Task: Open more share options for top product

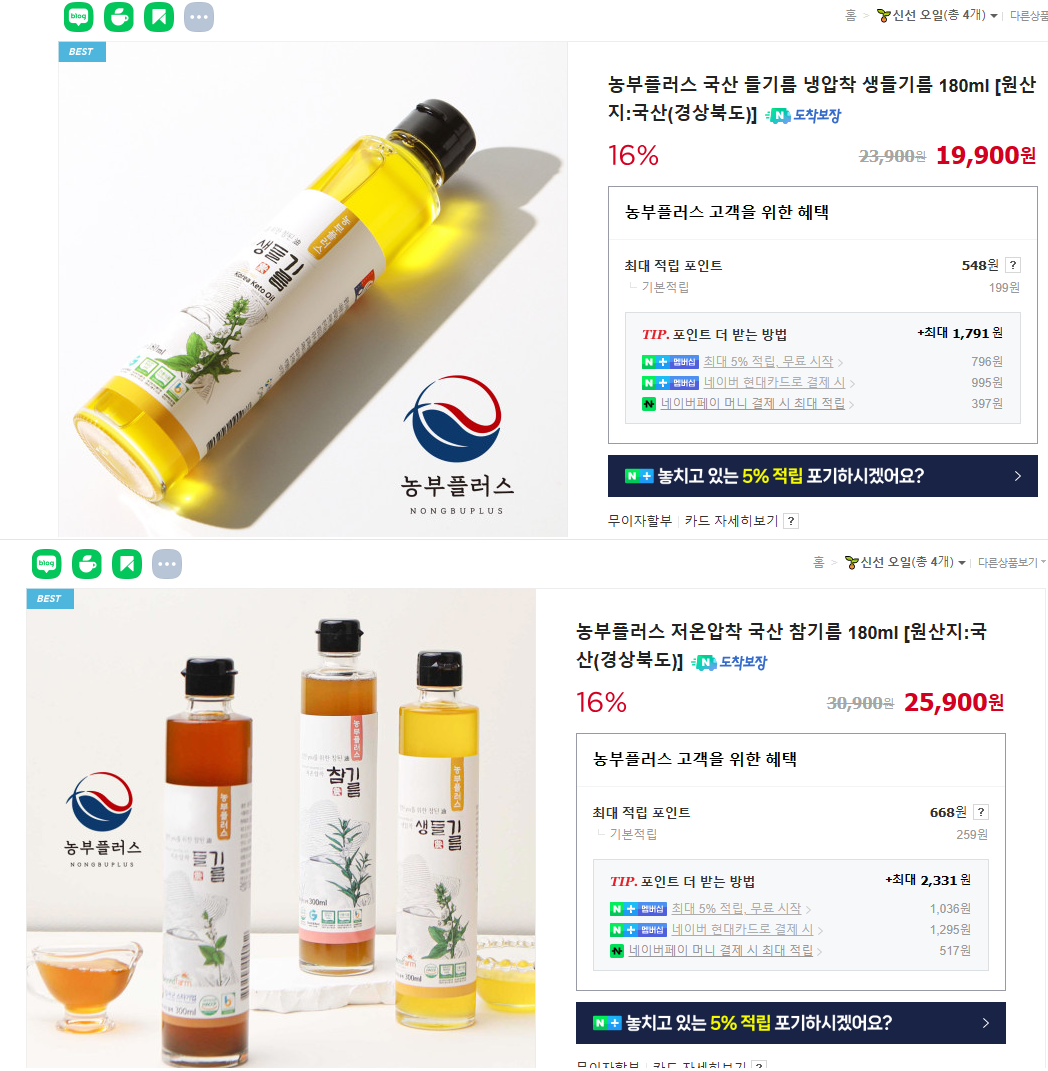Action: 199,17
